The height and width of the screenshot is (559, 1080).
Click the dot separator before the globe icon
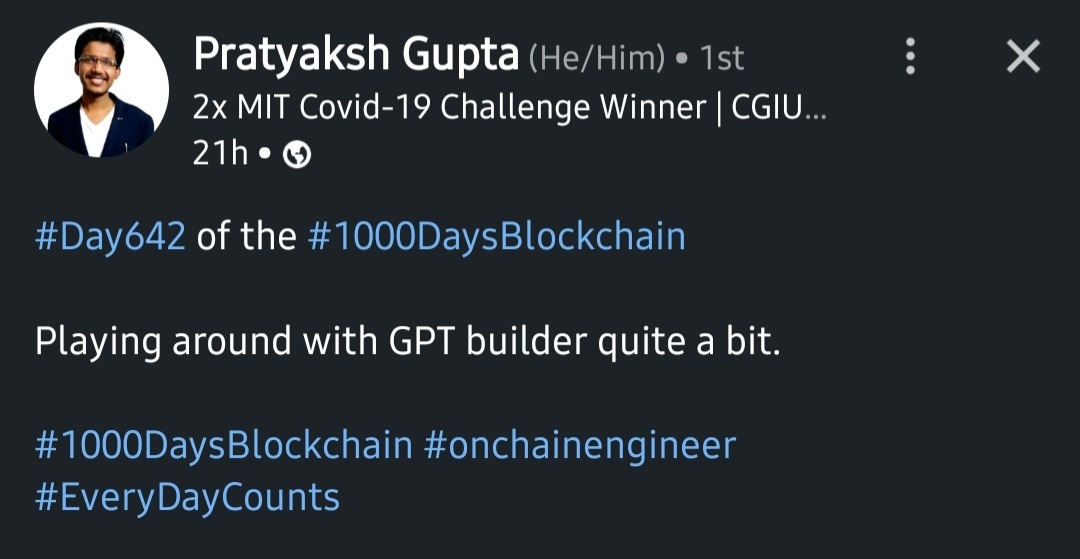266,156
